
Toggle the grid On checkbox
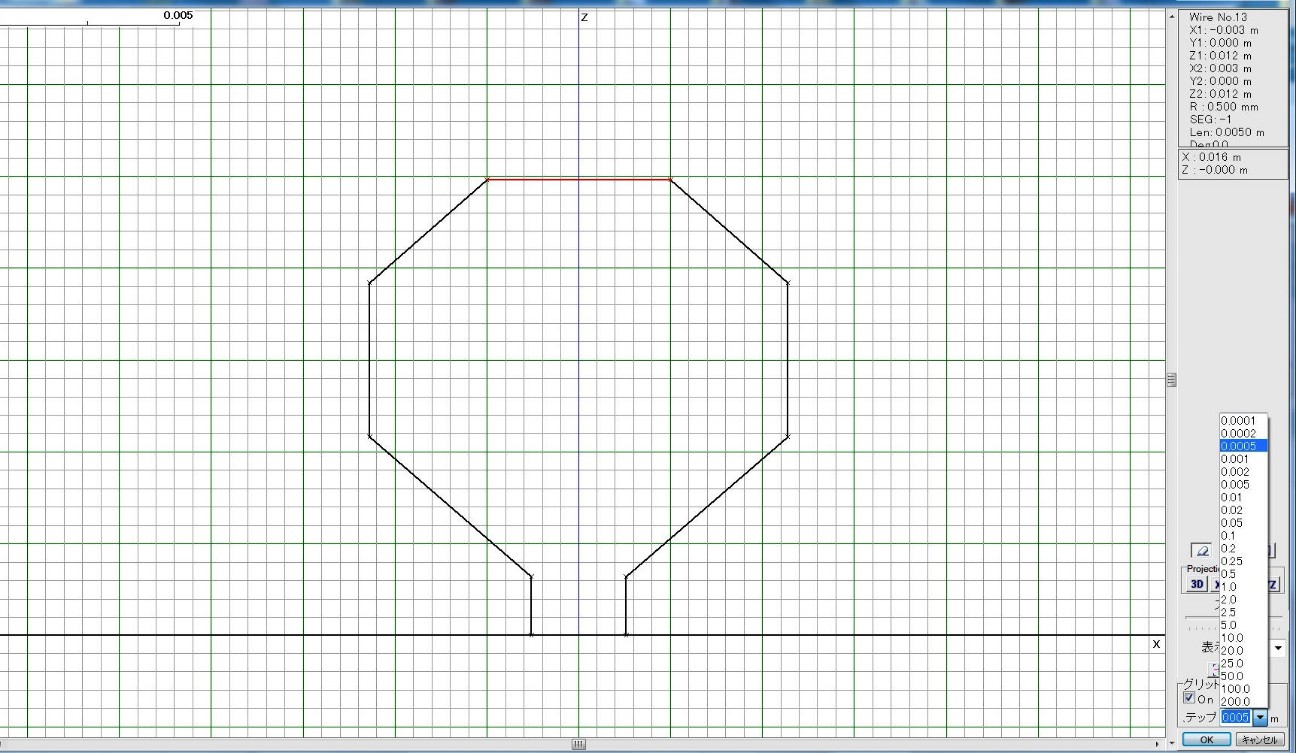[1189, 698]
